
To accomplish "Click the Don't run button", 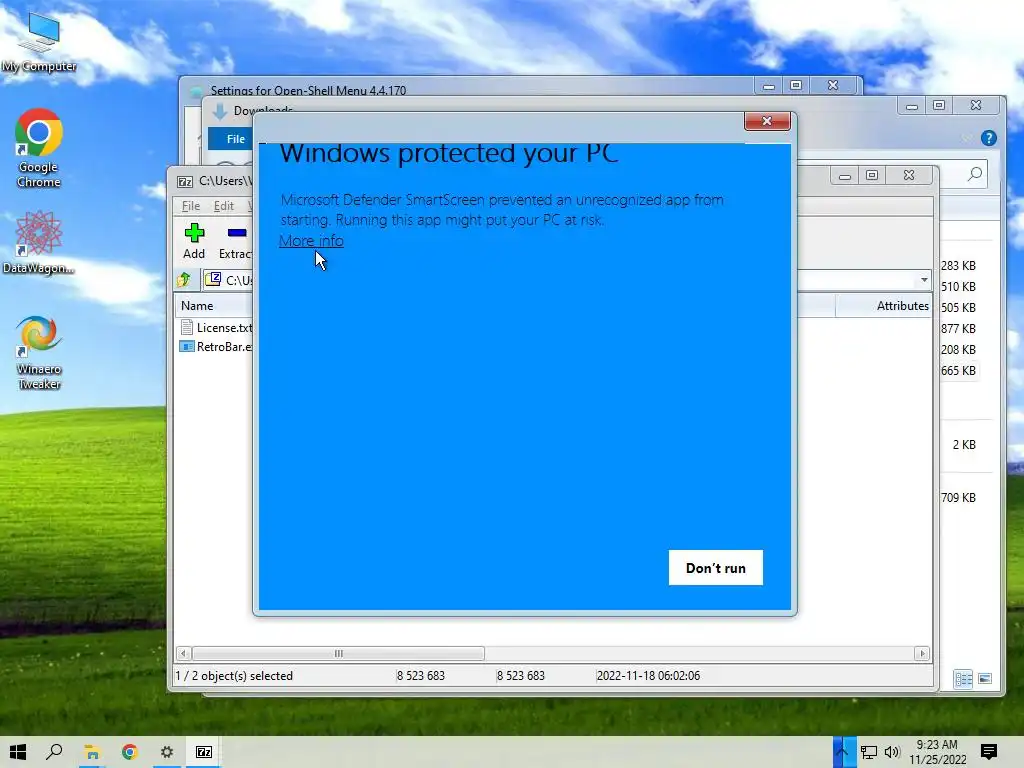I will [x=715, y=568].
